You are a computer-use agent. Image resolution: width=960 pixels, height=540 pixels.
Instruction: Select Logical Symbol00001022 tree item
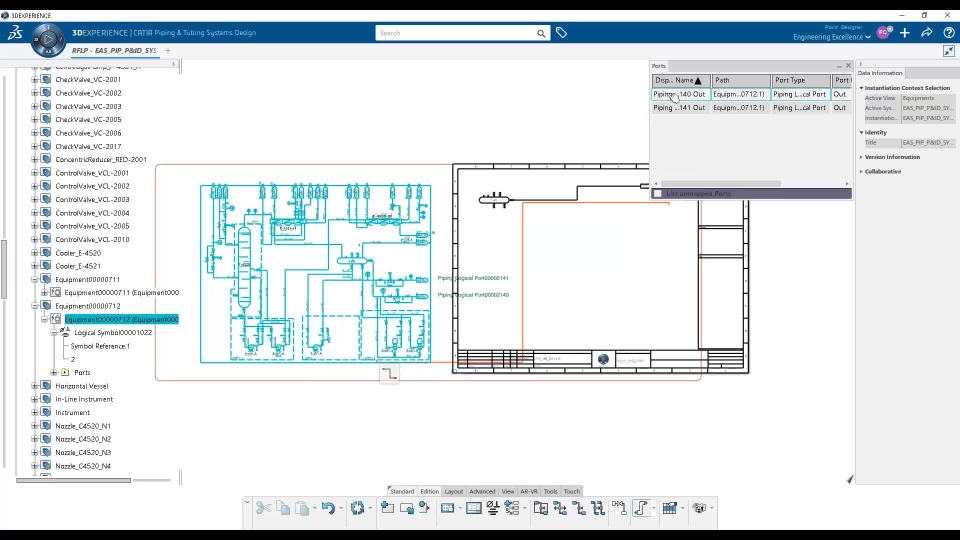click(113, 332)
